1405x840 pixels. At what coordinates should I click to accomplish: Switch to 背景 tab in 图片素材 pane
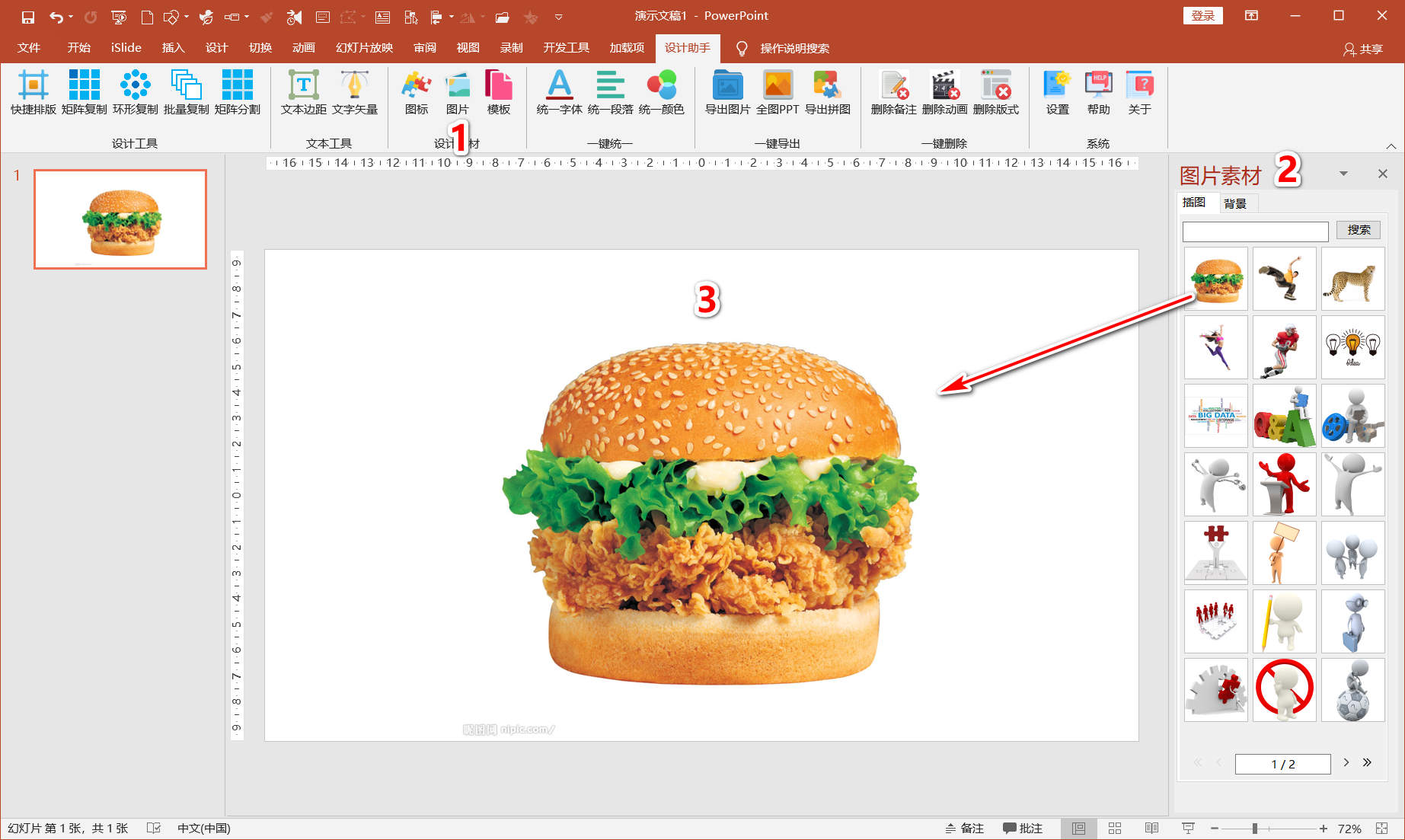tap(1235, 203)
